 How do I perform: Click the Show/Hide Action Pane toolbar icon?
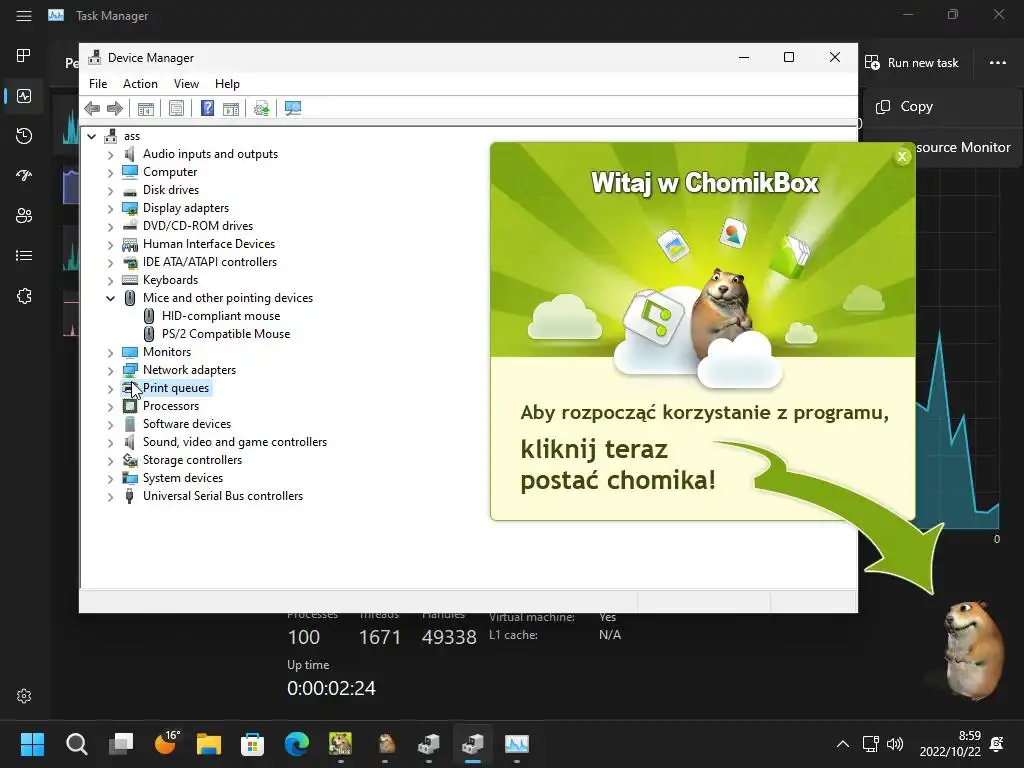(x=231, y=108)
